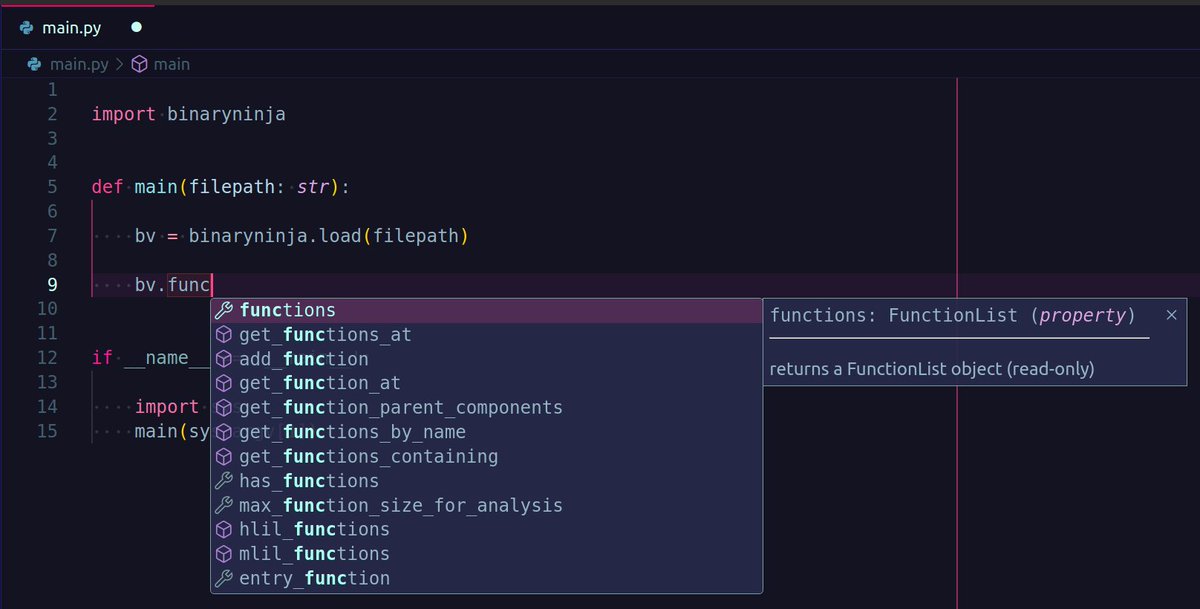Click the Python icon in the breadcrumb

pyautogui.click(x=35, y=64)
